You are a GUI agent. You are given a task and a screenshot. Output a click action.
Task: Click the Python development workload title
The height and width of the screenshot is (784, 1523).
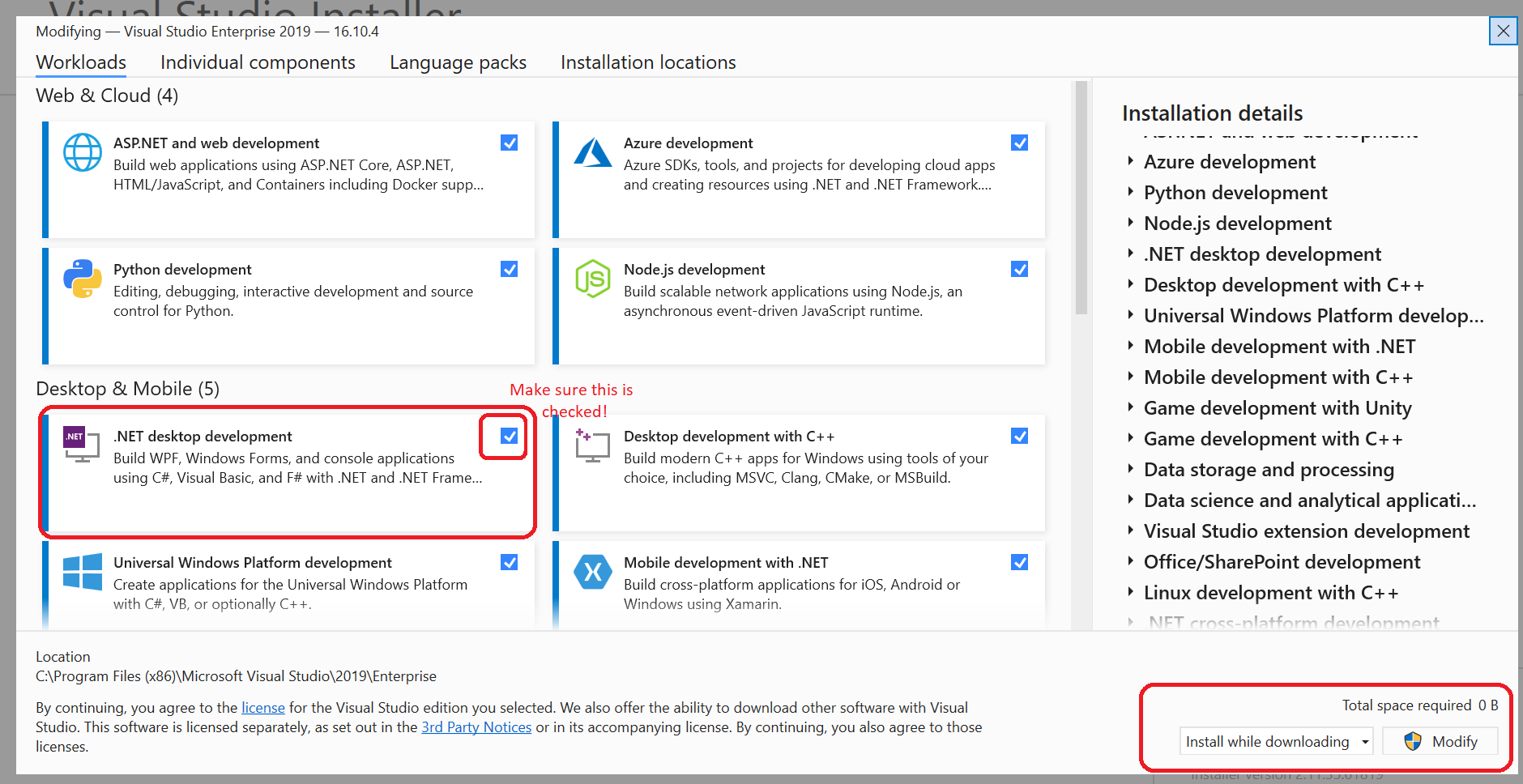coord(182,269)
